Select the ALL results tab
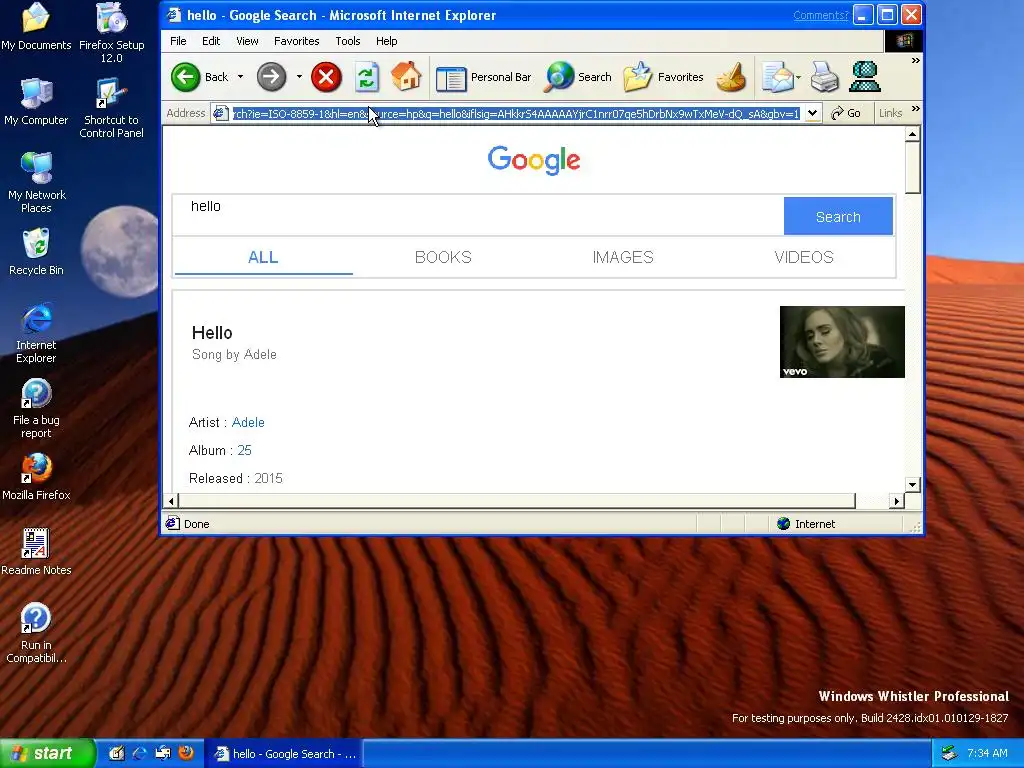This screenshot has height=768, width=1024. click(263, 257)
